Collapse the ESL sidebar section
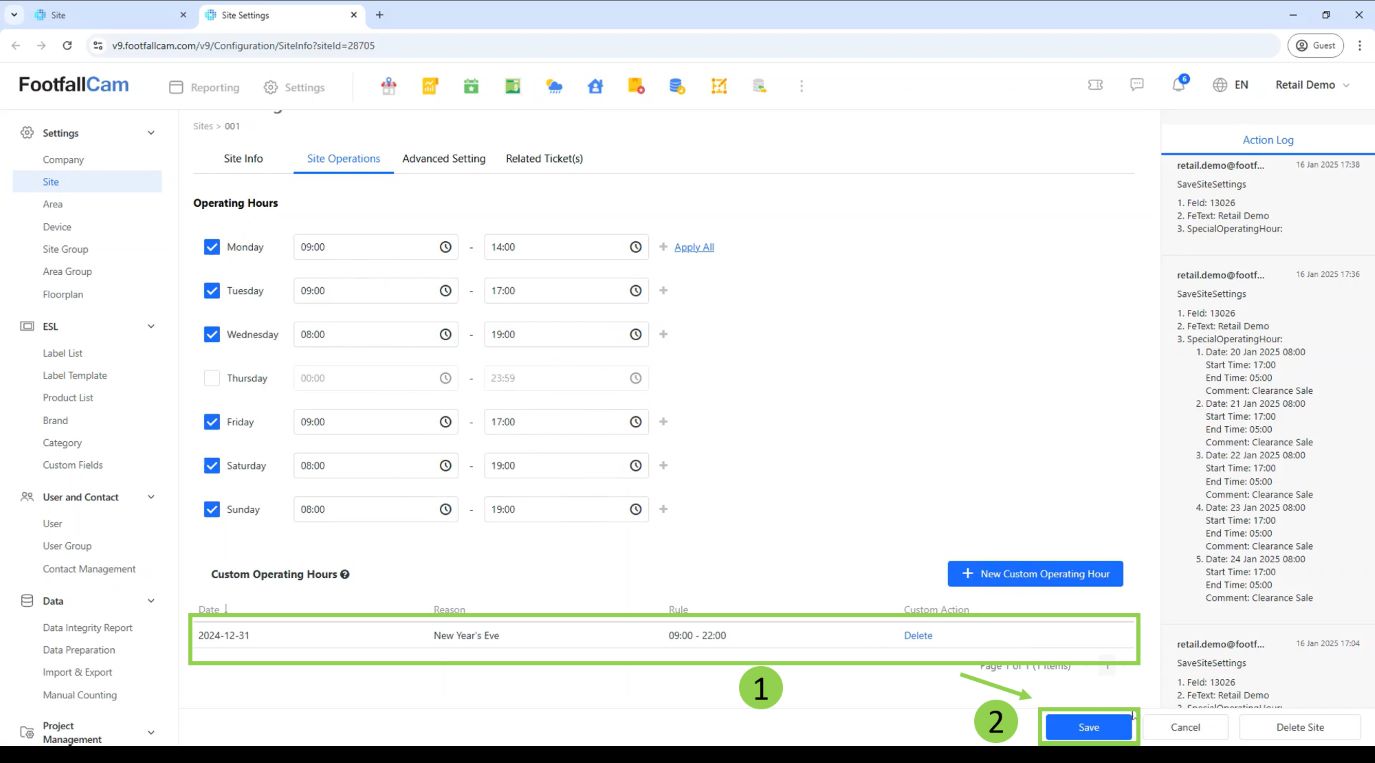The image size is (1375, 763). tap(151, 326)
